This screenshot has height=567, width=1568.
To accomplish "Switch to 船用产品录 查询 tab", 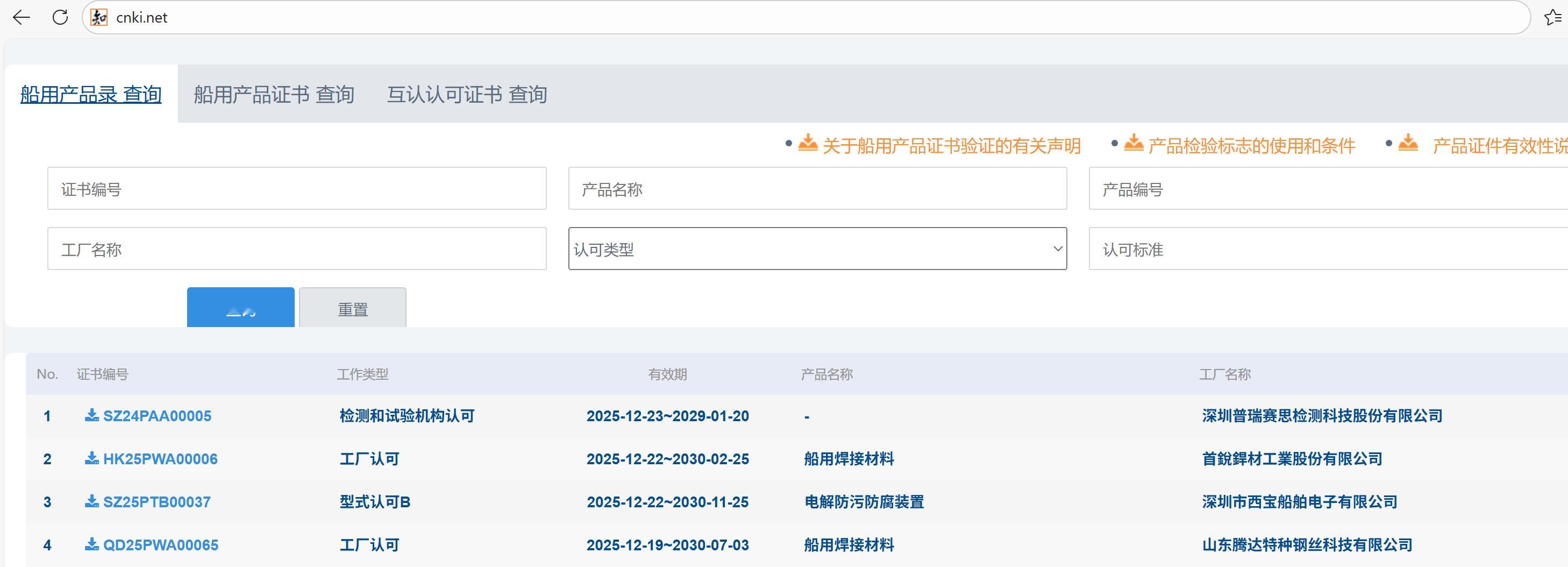I will coord(91,94).
